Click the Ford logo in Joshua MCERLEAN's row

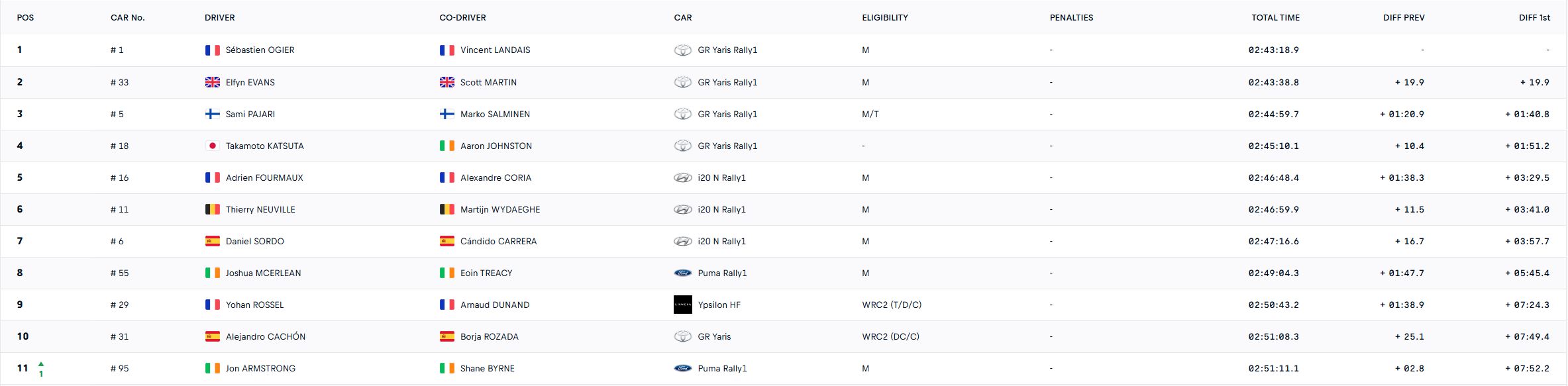point(682,273)
